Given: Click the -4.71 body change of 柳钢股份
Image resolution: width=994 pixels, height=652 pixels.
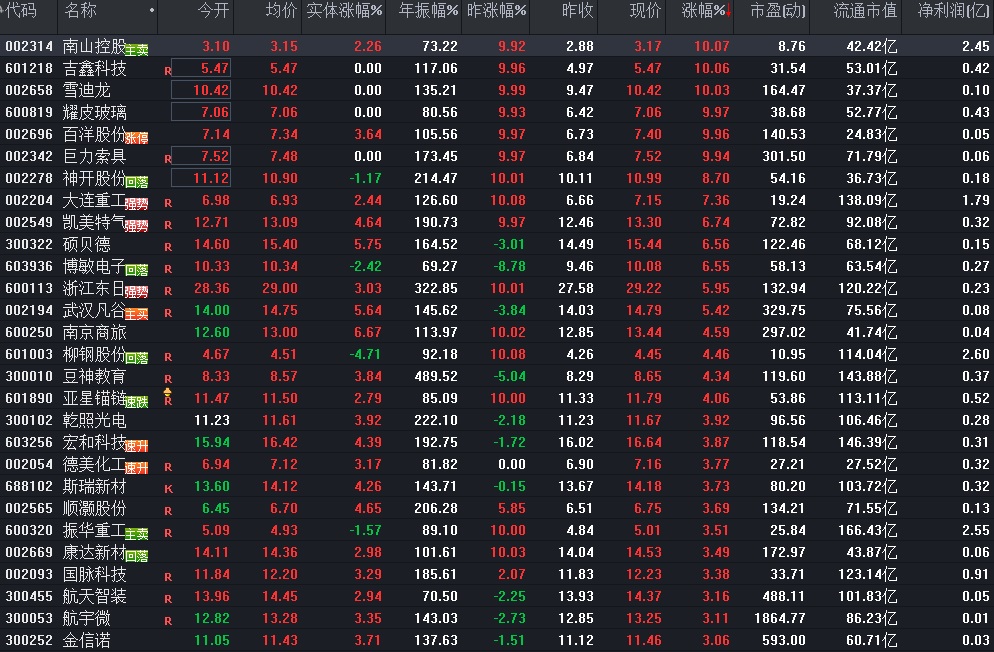Looking at the screenshot, I should pyautogui.click(x=365, y=354).
